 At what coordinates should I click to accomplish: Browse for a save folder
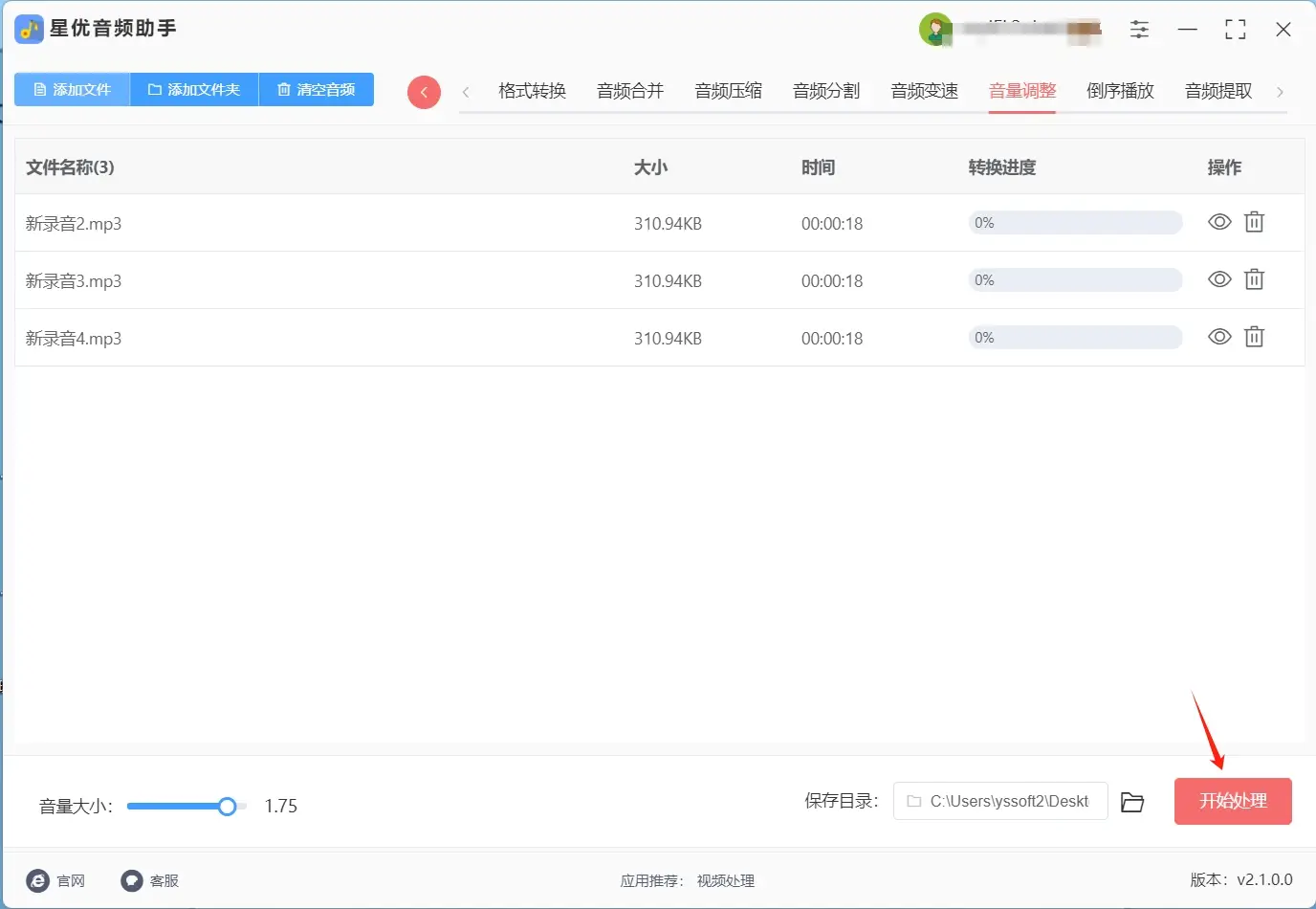1132,802
